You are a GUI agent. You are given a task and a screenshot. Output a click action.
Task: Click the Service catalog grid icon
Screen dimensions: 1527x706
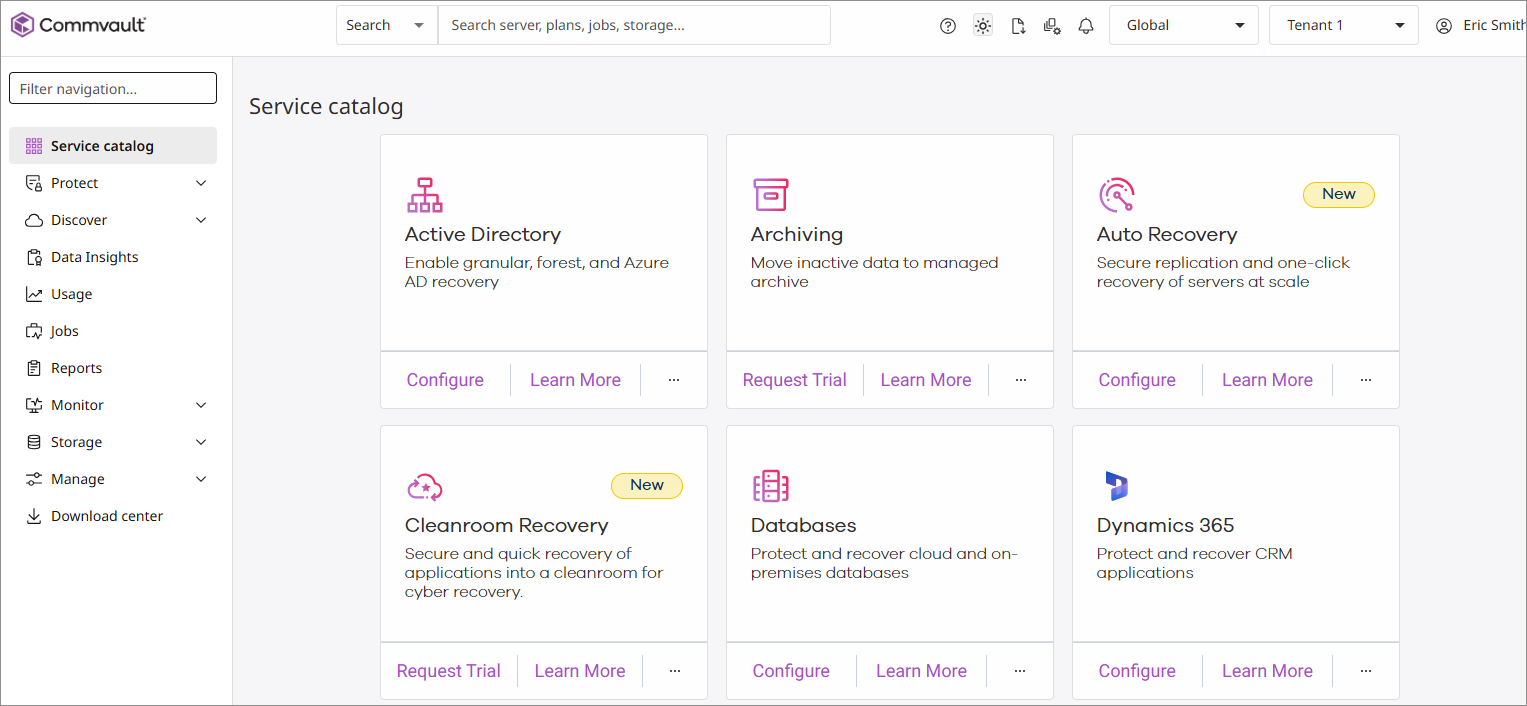pyautogui.click(x=34, y=146)
